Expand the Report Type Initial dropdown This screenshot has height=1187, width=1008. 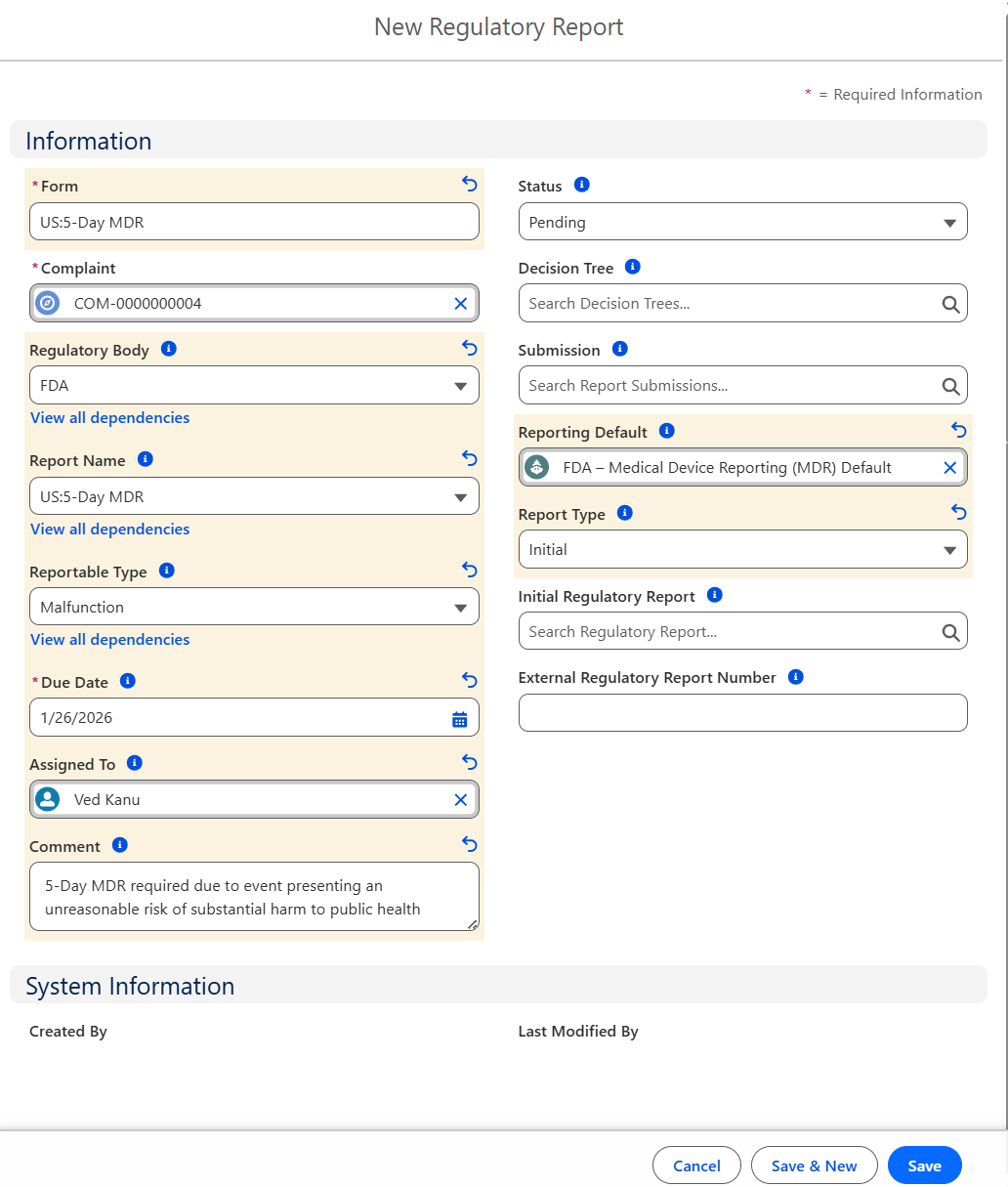click(742, 550)
